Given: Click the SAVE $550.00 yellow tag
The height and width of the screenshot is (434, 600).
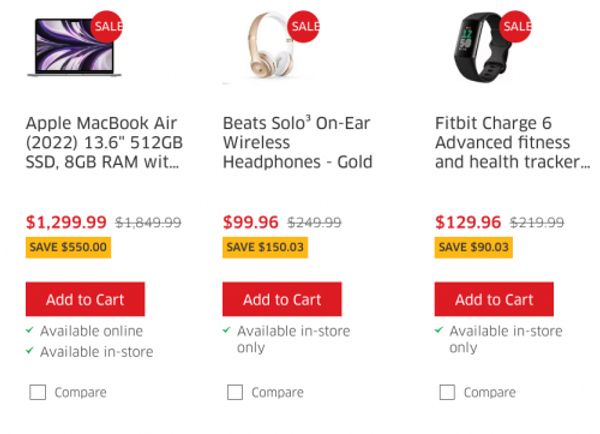Looking at the screenshot, I should point(68,247).
